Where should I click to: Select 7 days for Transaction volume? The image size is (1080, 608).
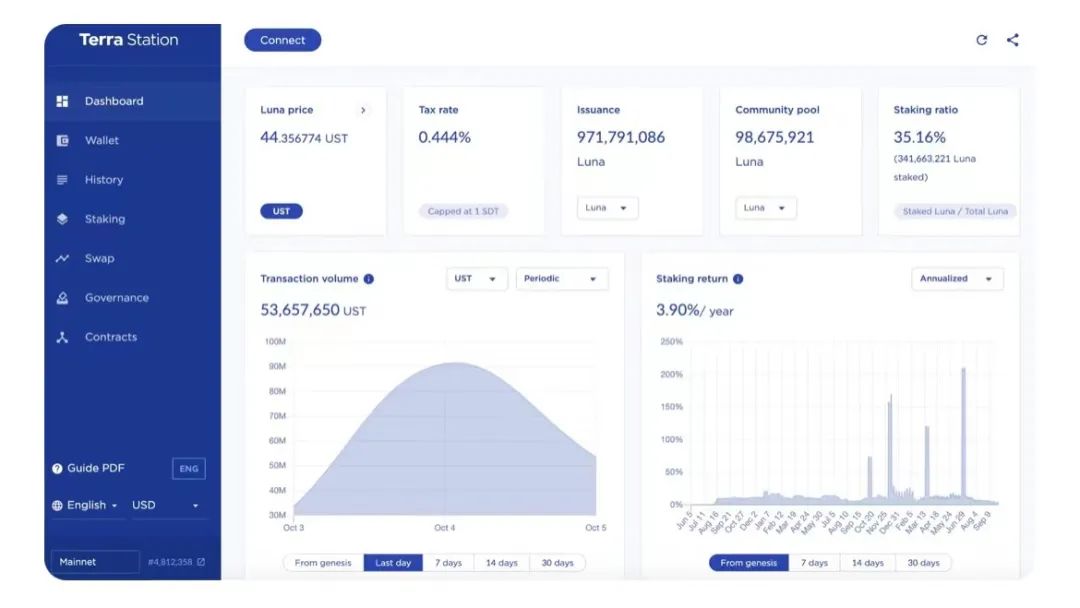[448, 563]
